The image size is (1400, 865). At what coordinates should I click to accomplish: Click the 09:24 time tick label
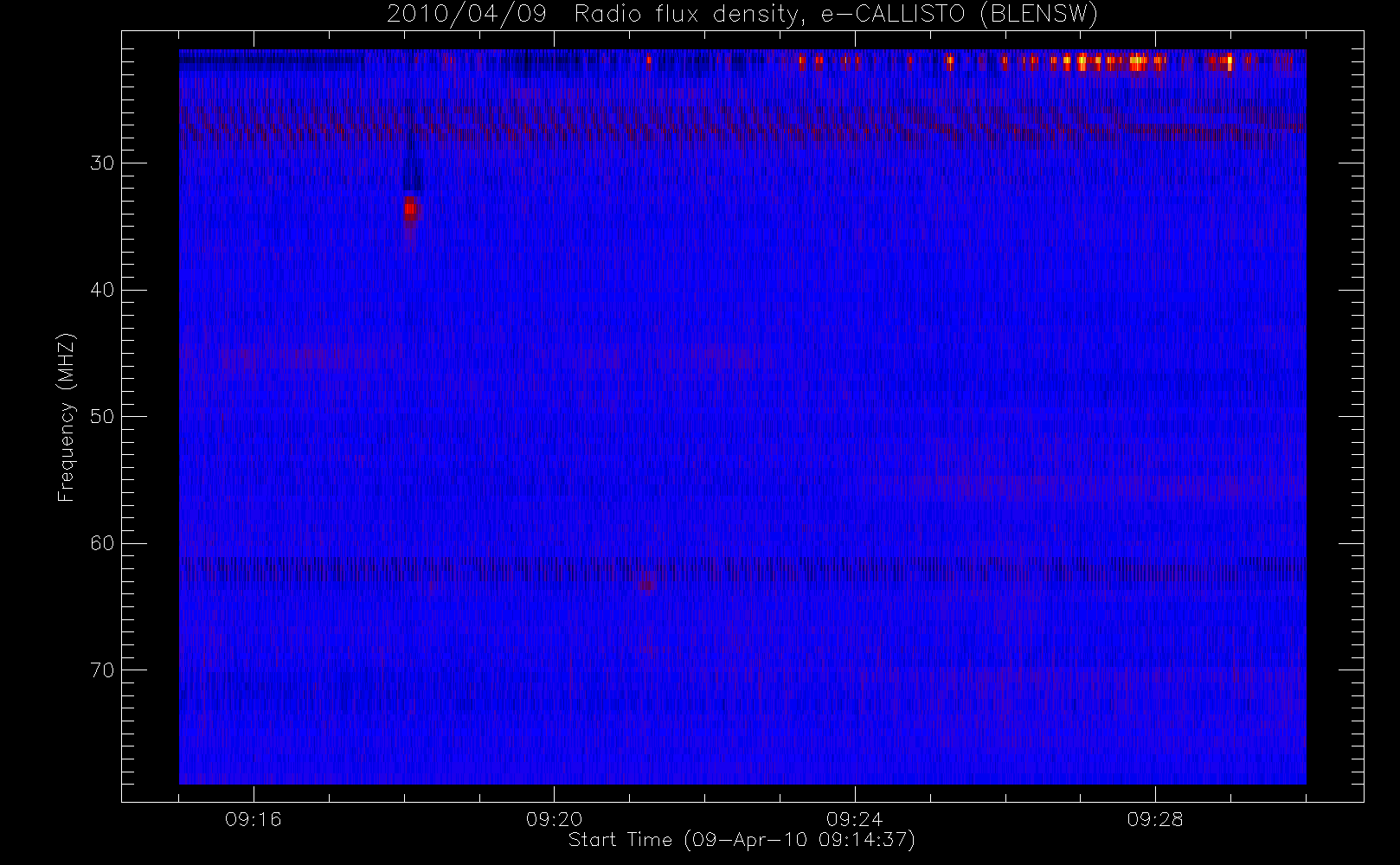(854, 819)
